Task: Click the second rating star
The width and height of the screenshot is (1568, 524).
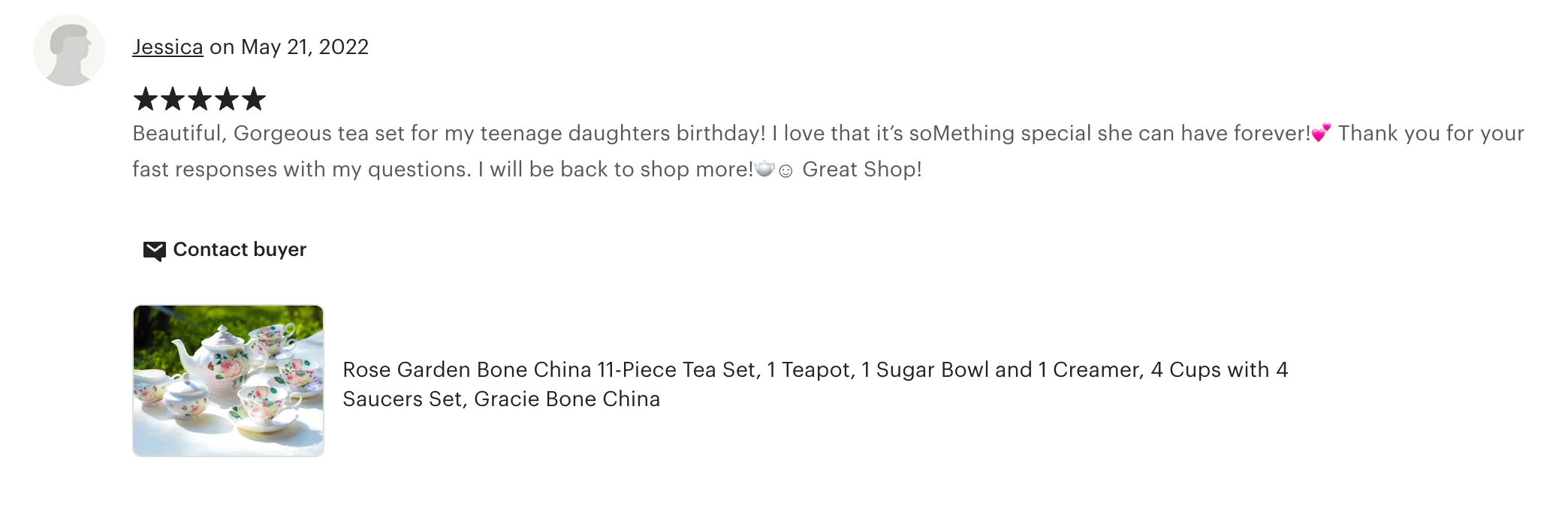Action: click(x=172, y=98)
